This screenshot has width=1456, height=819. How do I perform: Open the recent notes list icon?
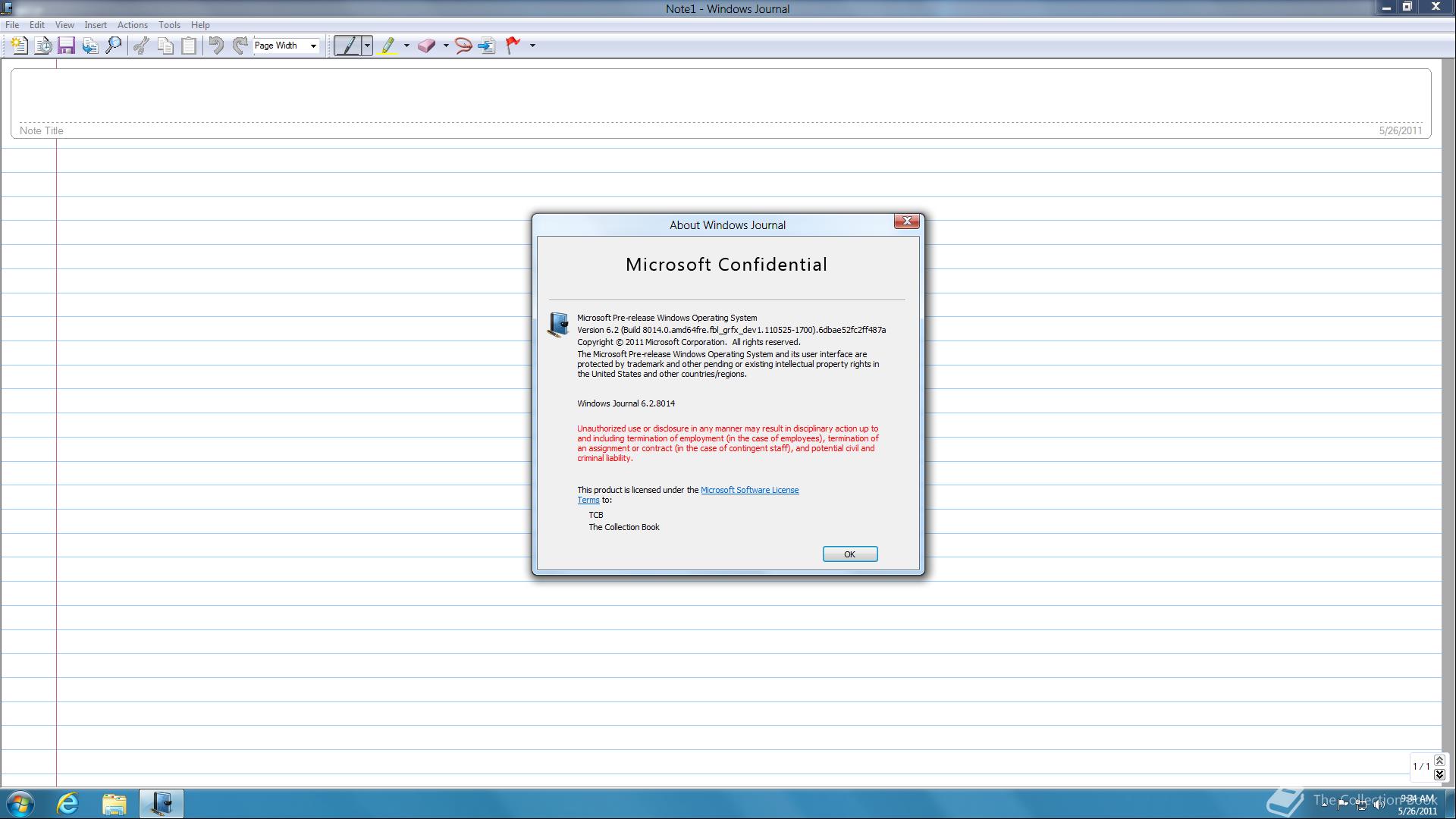(x=43, y=45)
